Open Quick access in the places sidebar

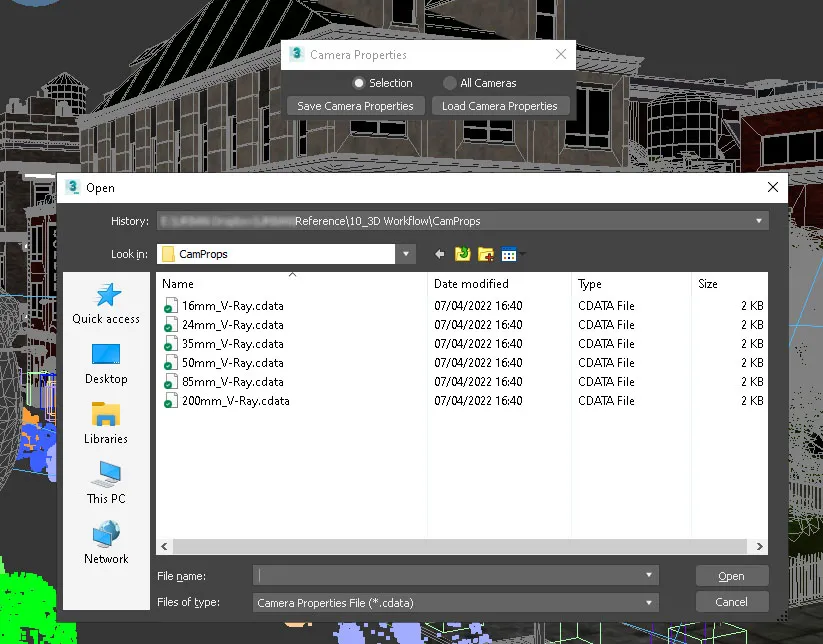point(106,304)
